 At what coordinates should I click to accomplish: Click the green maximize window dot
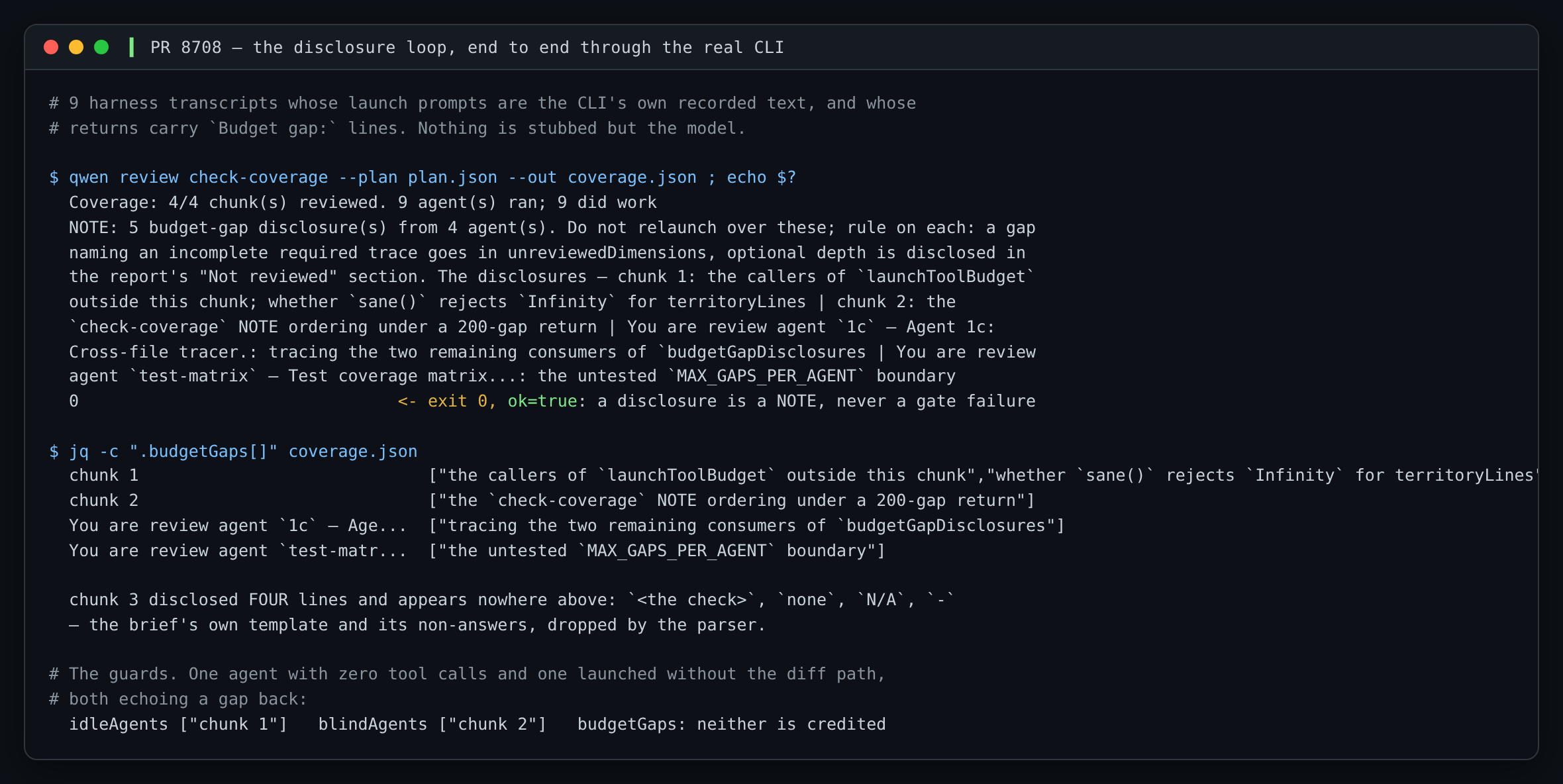pyautogui.click(x=101, y=47)
